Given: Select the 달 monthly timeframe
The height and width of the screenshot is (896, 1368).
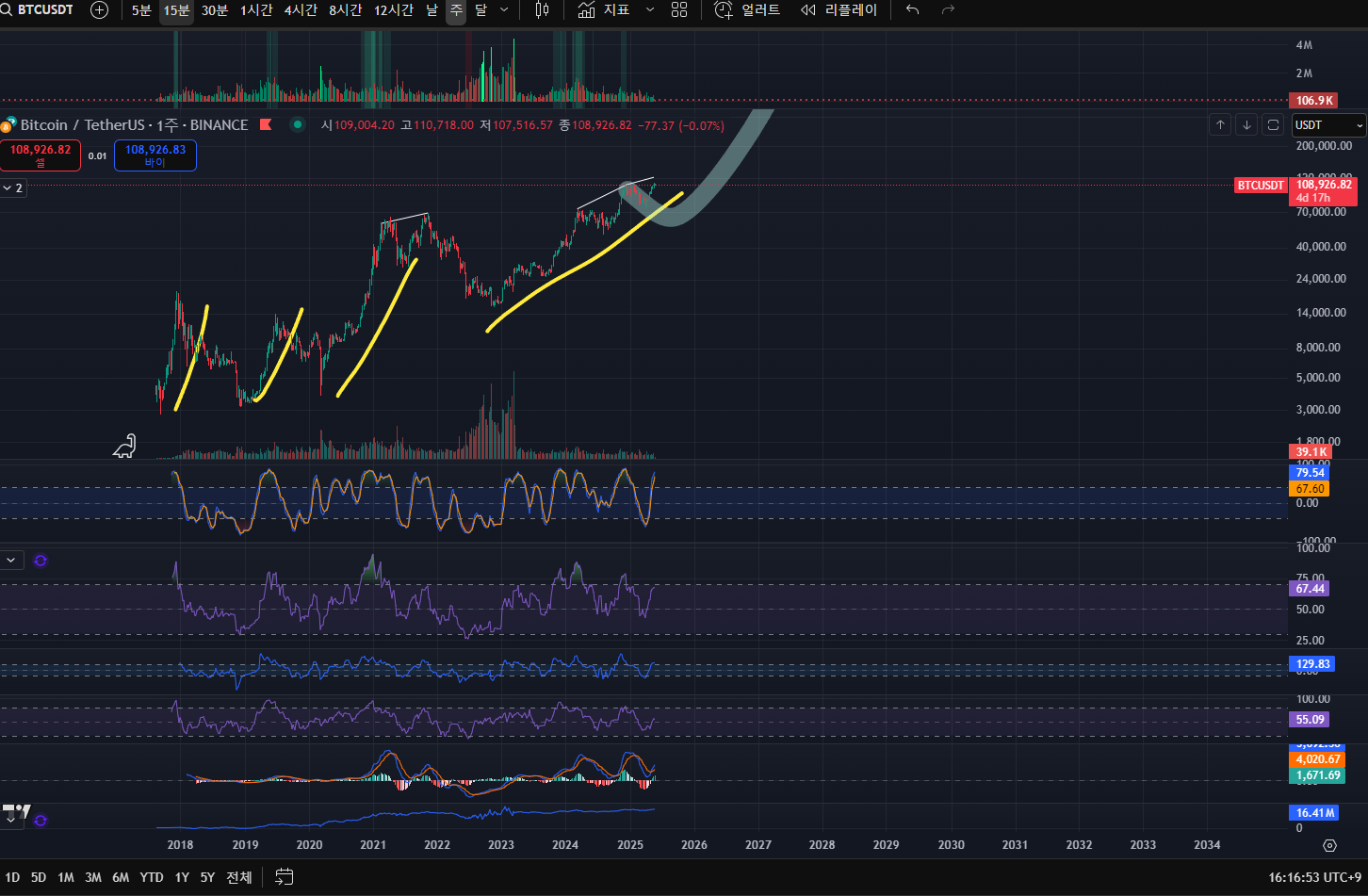Looking at the screenshot, I should [x=480, y=10].
